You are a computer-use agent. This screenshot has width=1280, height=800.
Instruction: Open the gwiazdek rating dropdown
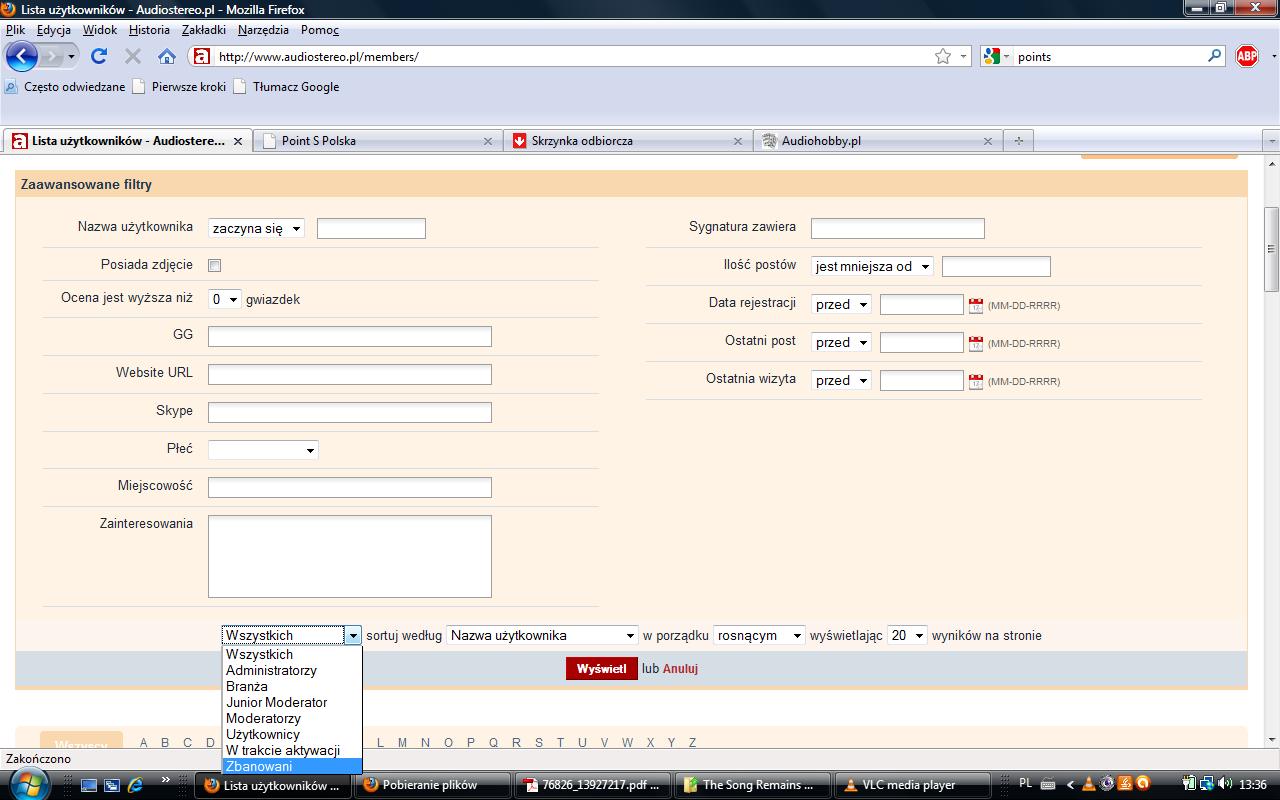225,299
